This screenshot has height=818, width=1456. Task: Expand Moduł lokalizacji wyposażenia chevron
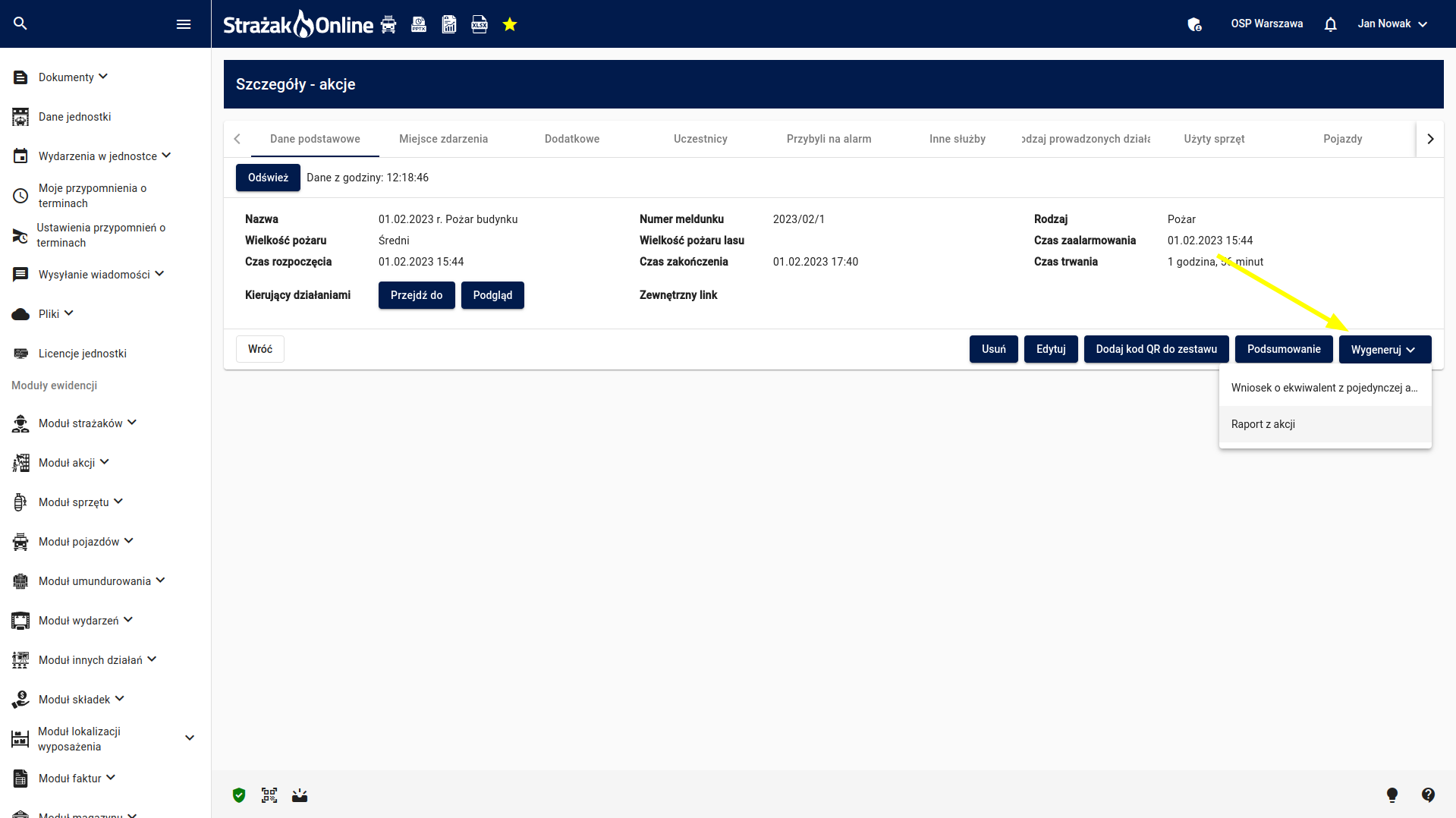(190, 738)
